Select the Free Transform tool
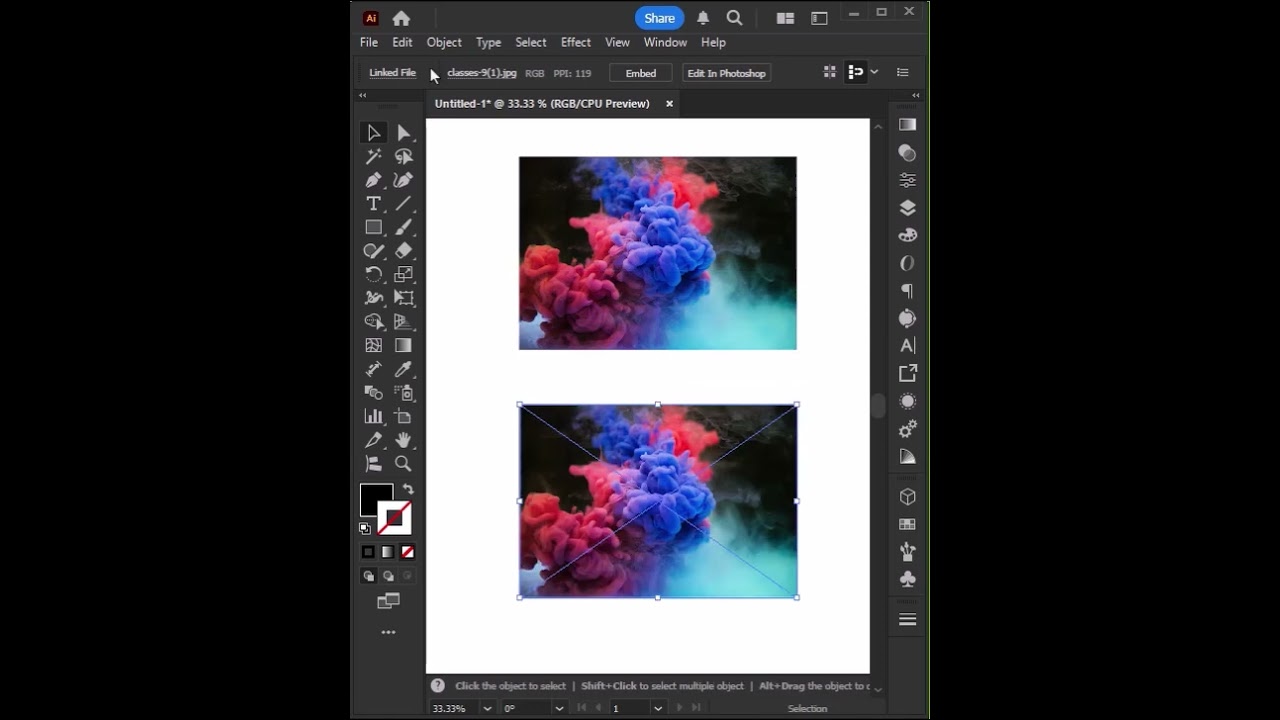Viewport: 1280px width, 720px height. pyautogui.click(x=403, y=298)
